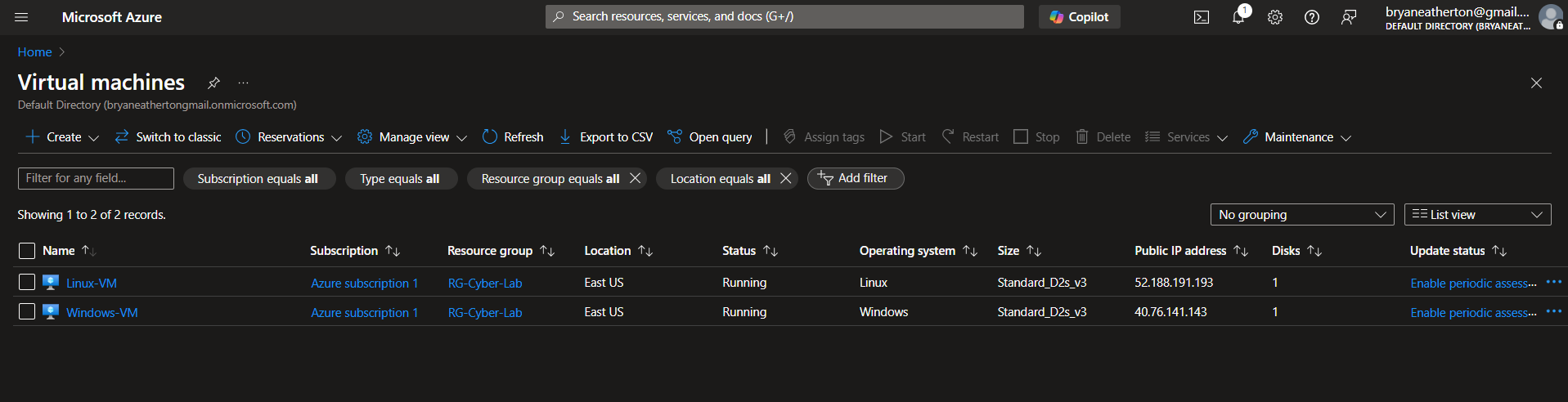Open the notifications bell
The image size is (1568, 402).
click(1238, 17)
